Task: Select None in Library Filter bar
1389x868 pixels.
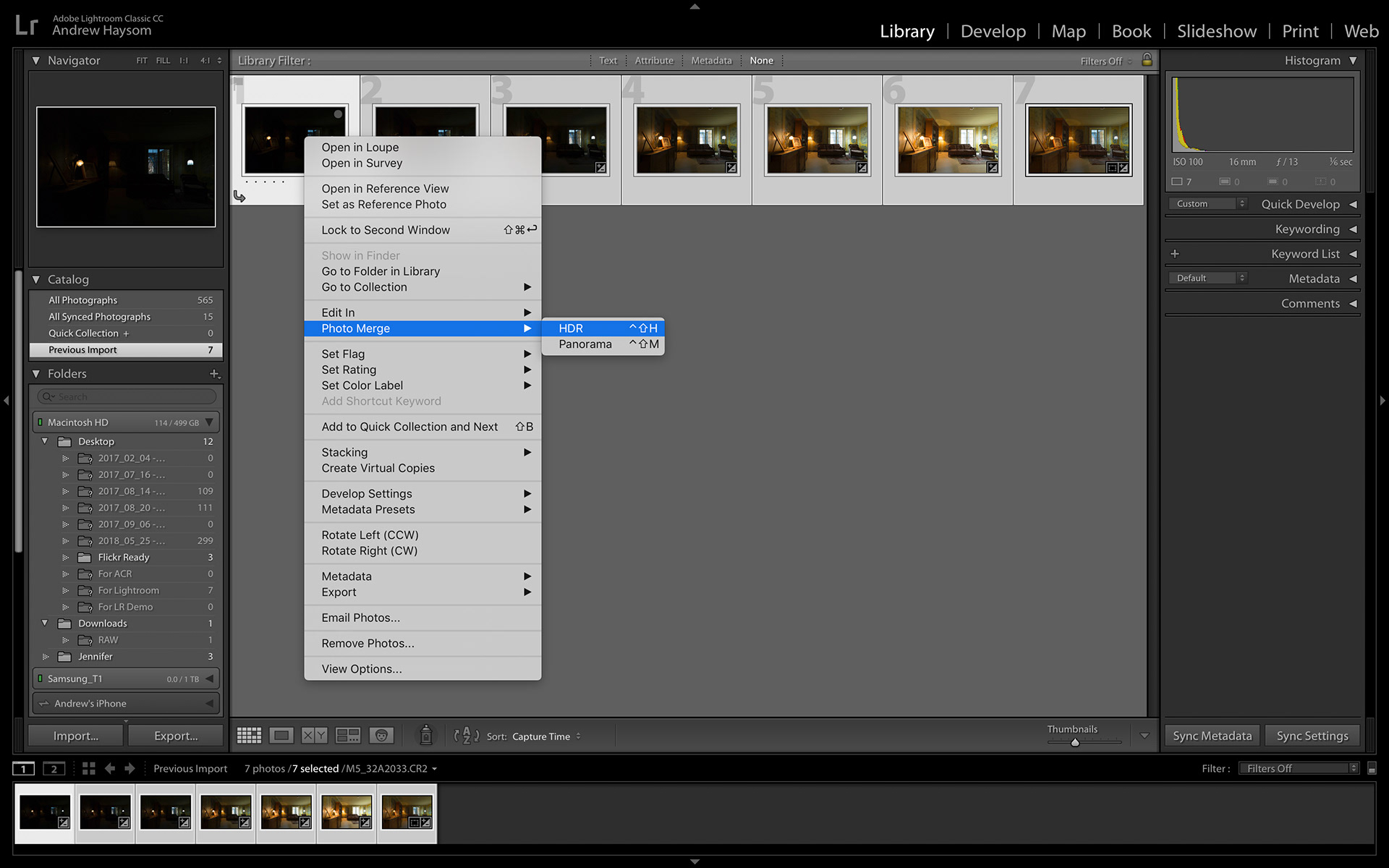Action: (761, 61)
